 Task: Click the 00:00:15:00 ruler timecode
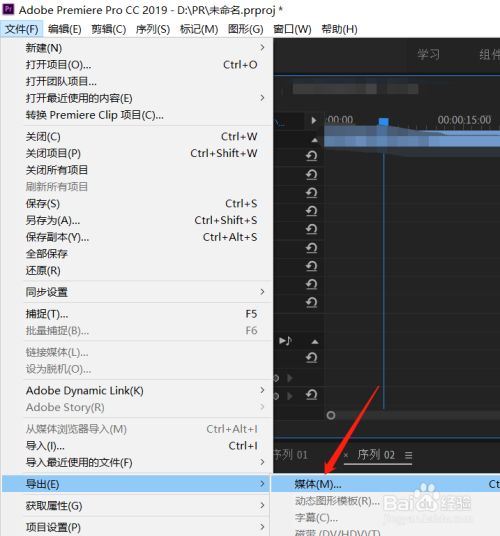pyautogui.click(x=464, y=120)
